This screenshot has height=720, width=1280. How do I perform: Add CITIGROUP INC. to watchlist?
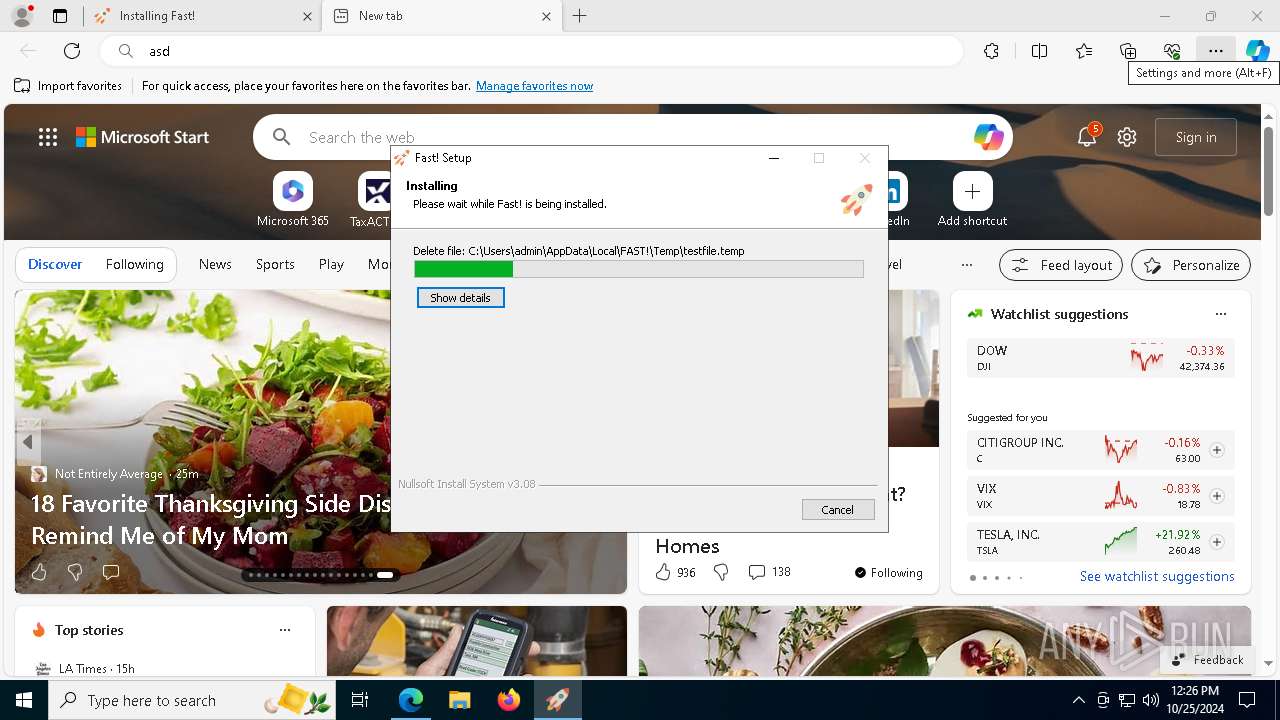coord(1217,450)
